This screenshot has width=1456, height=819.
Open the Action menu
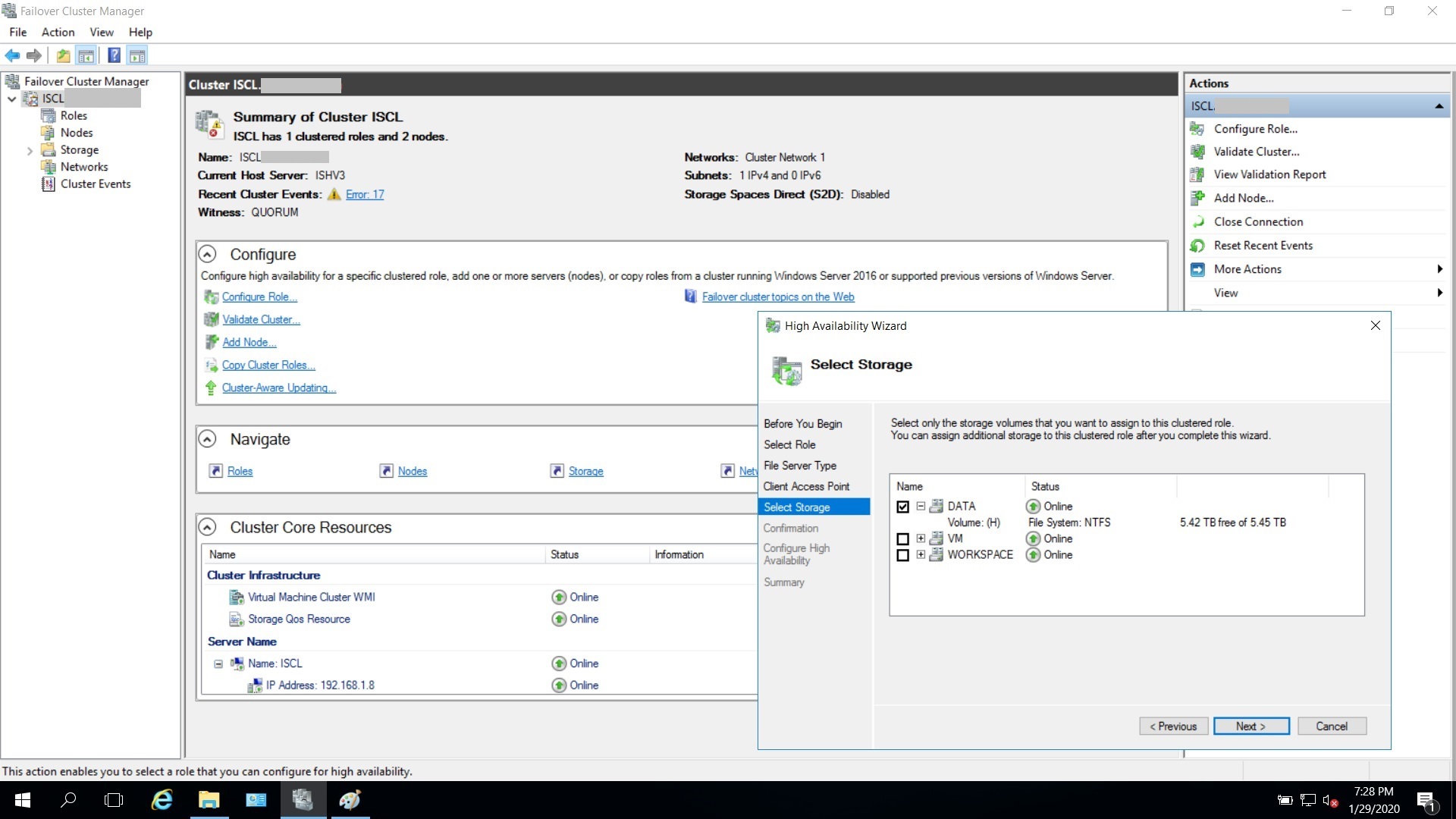tap(58, 32)
